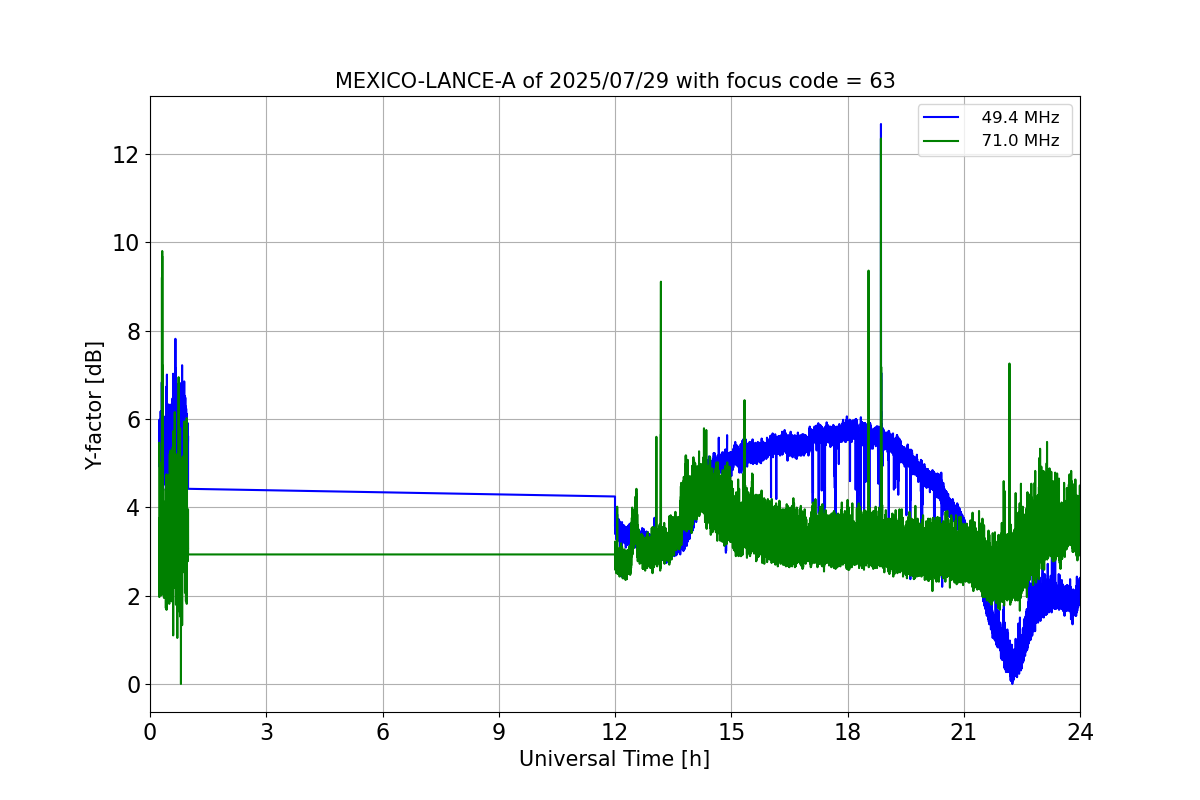Click x-axis tick label 0
Screen dimensions: 1200x800
click(150, 732)
